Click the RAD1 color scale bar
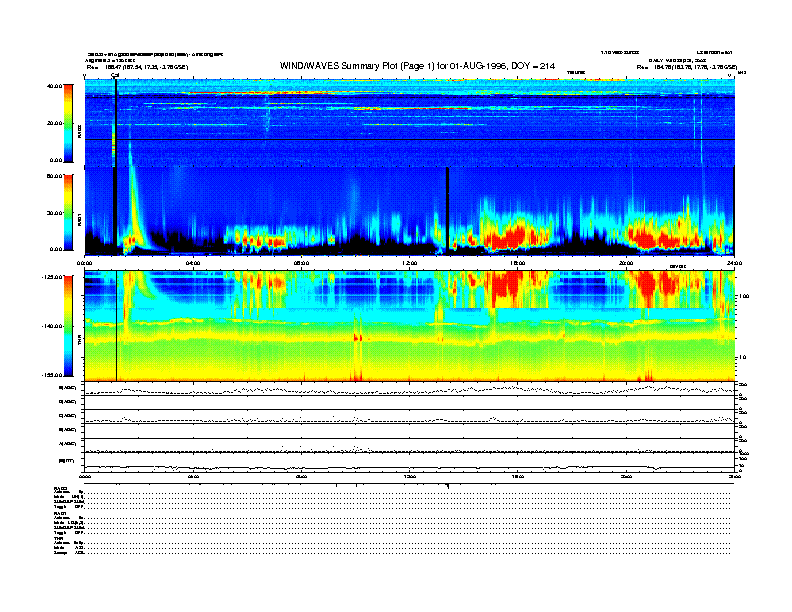 coord(68,212)
